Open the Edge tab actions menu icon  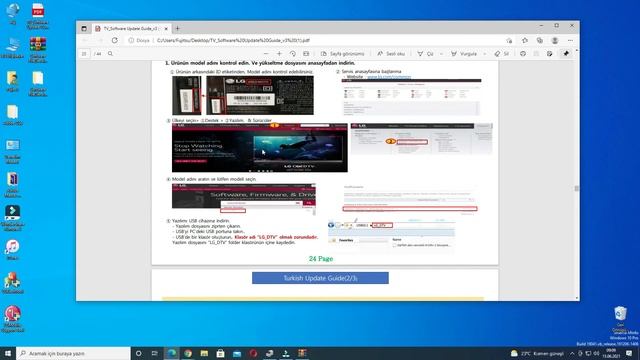click(84, 29)
